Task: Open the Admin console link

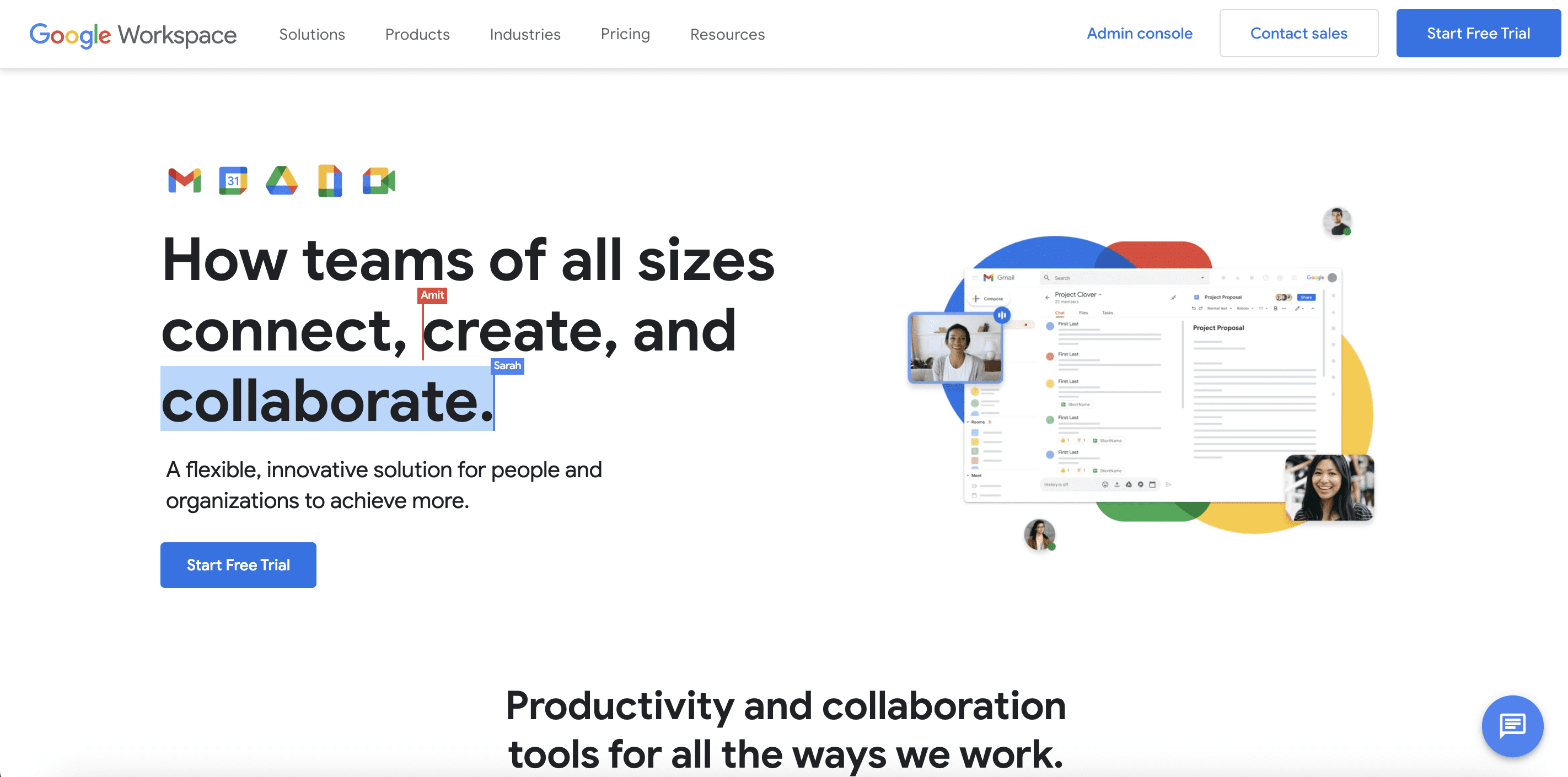Action: click(1139, 33)
